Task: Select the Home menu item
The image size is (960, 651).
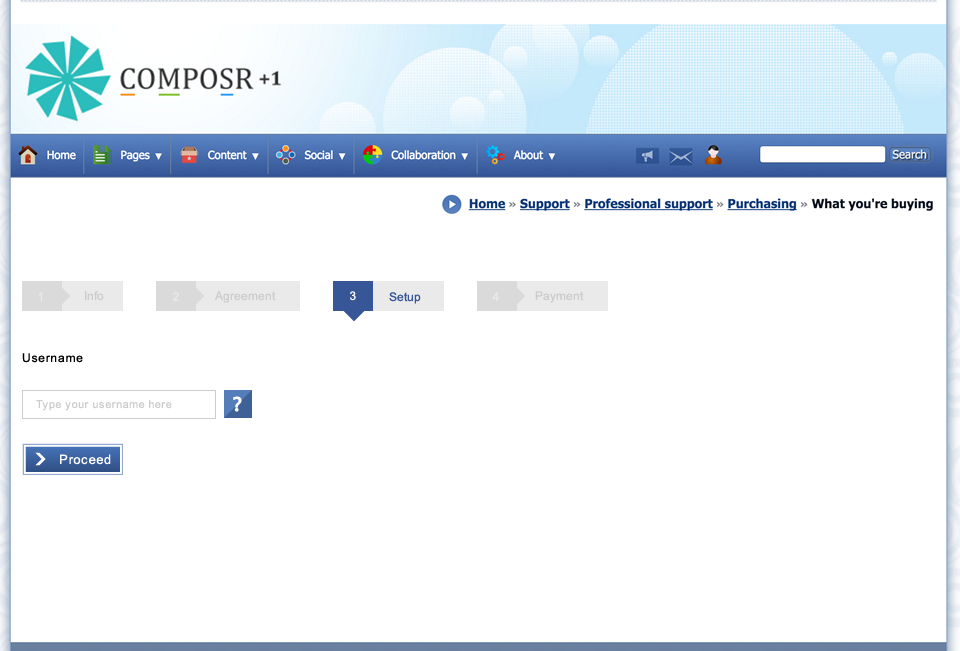Action: (x=61, y=156)
